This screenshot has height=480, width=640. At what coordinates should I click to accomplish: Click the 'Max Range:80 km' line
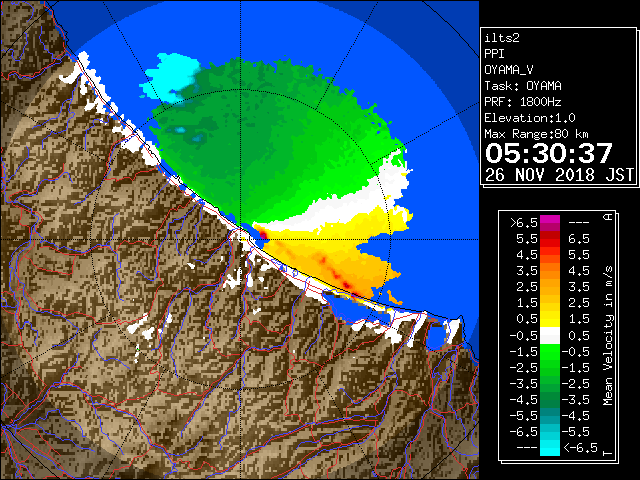click(x=536, y=134)
